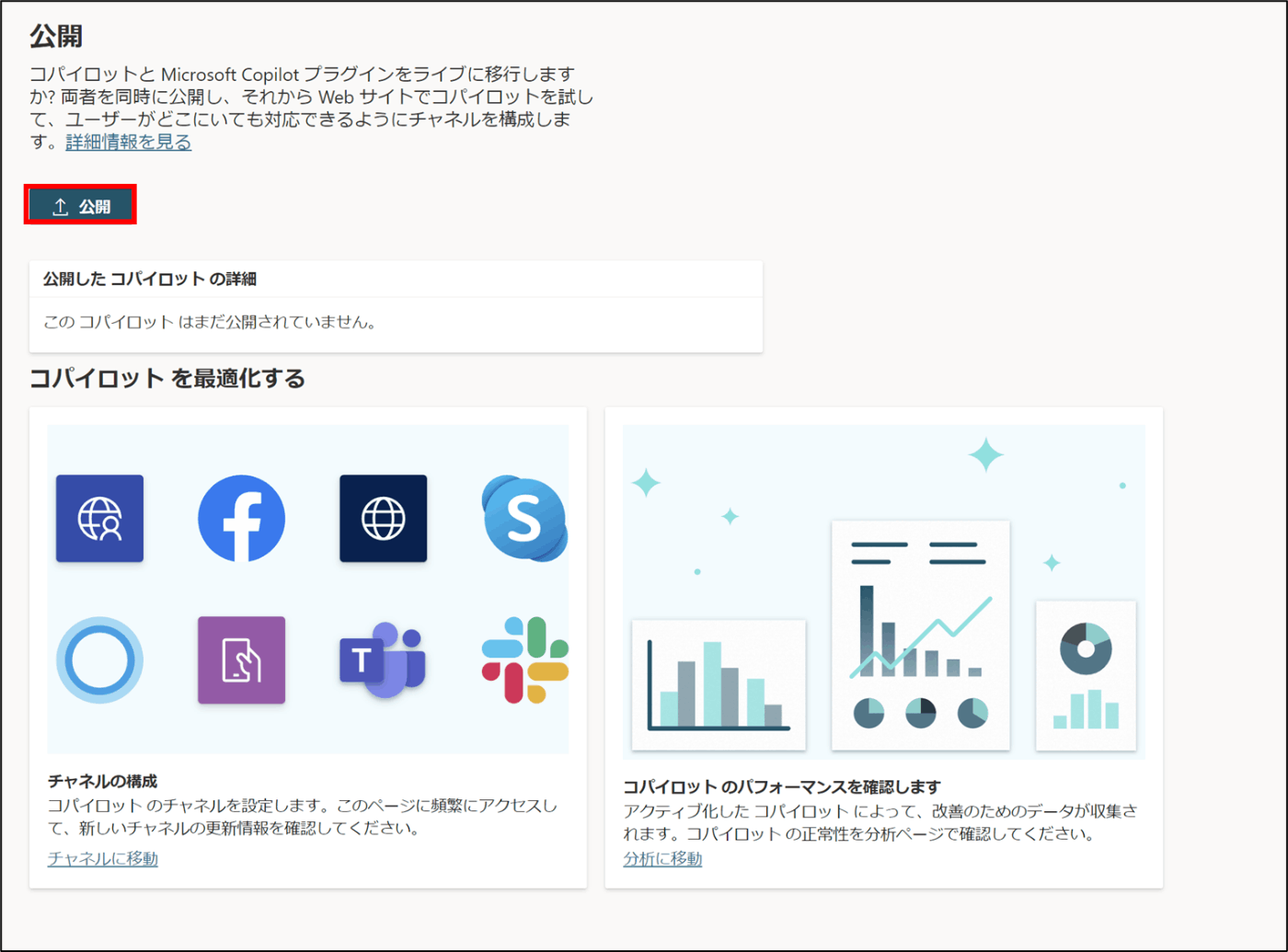The width and height of the screenshot is (1288, 952).
Task: Choose the Facebook channel icon
Action: [x=241, y=519]
